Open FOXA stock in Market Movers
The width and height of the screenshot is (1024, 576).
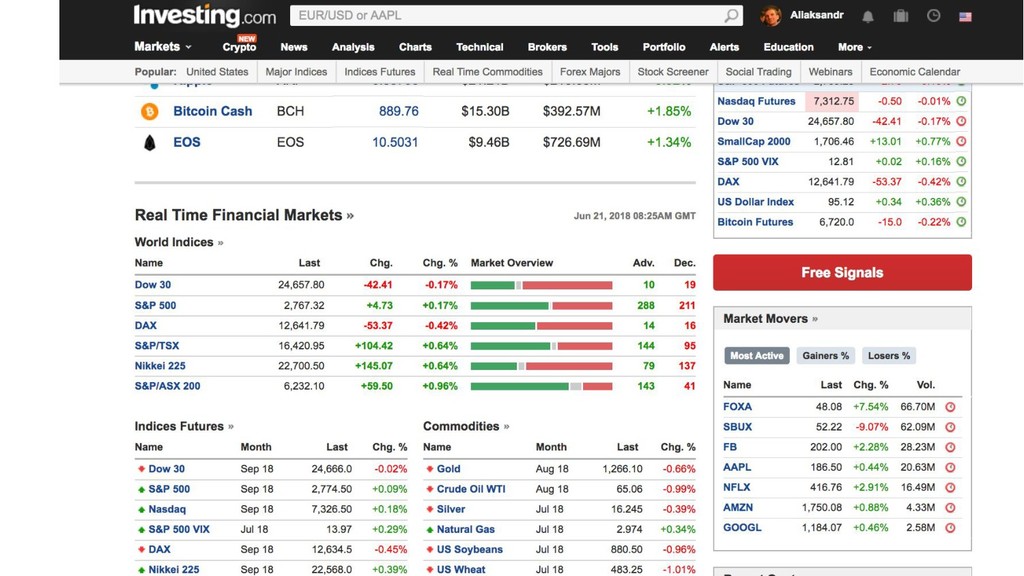pyautogui.click(x=737, y=407)
